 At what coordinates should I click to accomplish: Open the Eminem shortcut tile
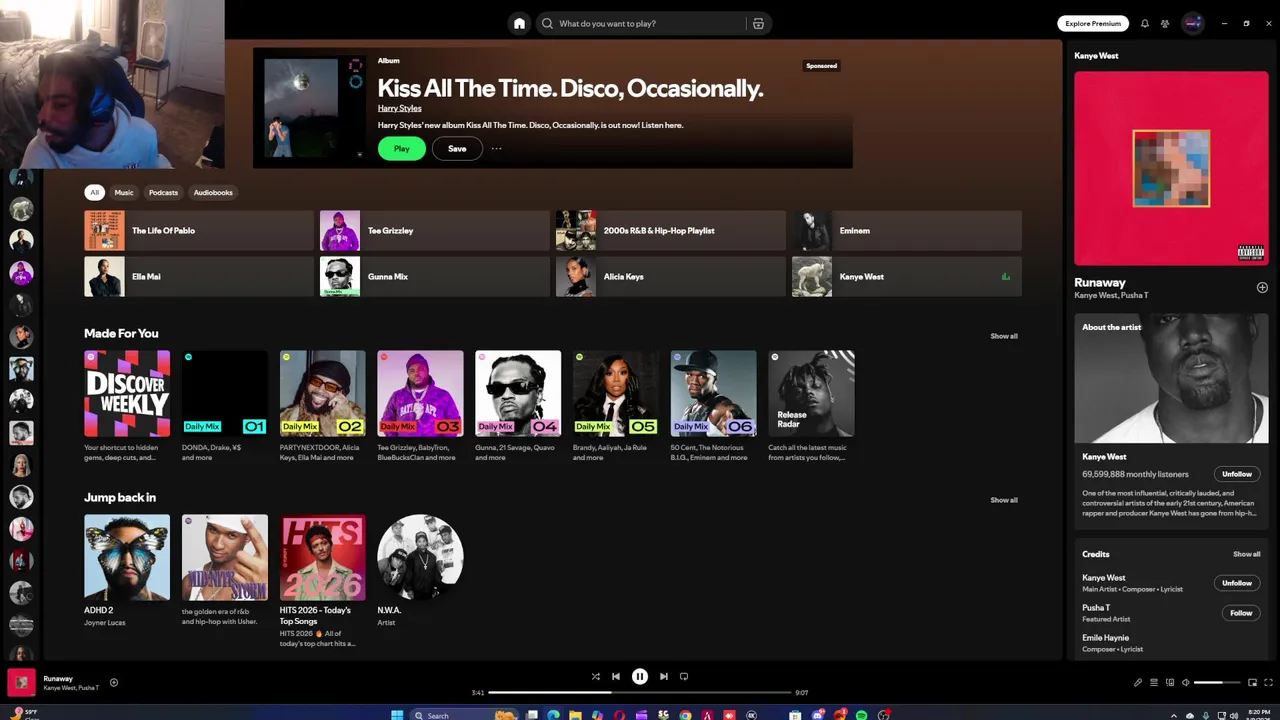point(906,230)
